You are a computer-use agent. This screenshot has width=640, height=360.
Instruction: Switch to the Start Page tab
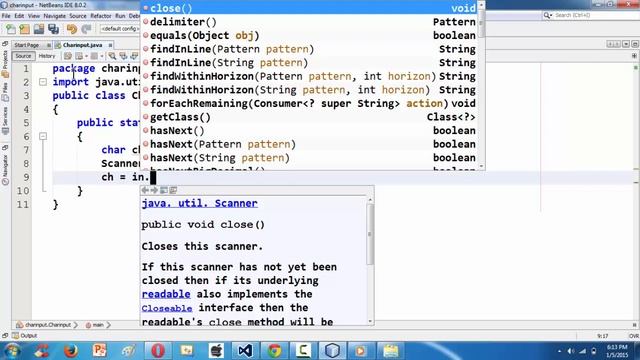[27, 45]
